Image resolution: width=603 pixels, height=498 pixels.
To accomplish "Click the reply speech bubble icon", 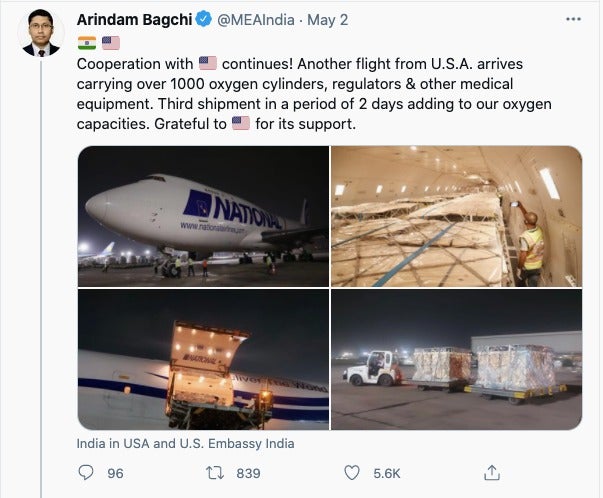I will pos(86,473).
